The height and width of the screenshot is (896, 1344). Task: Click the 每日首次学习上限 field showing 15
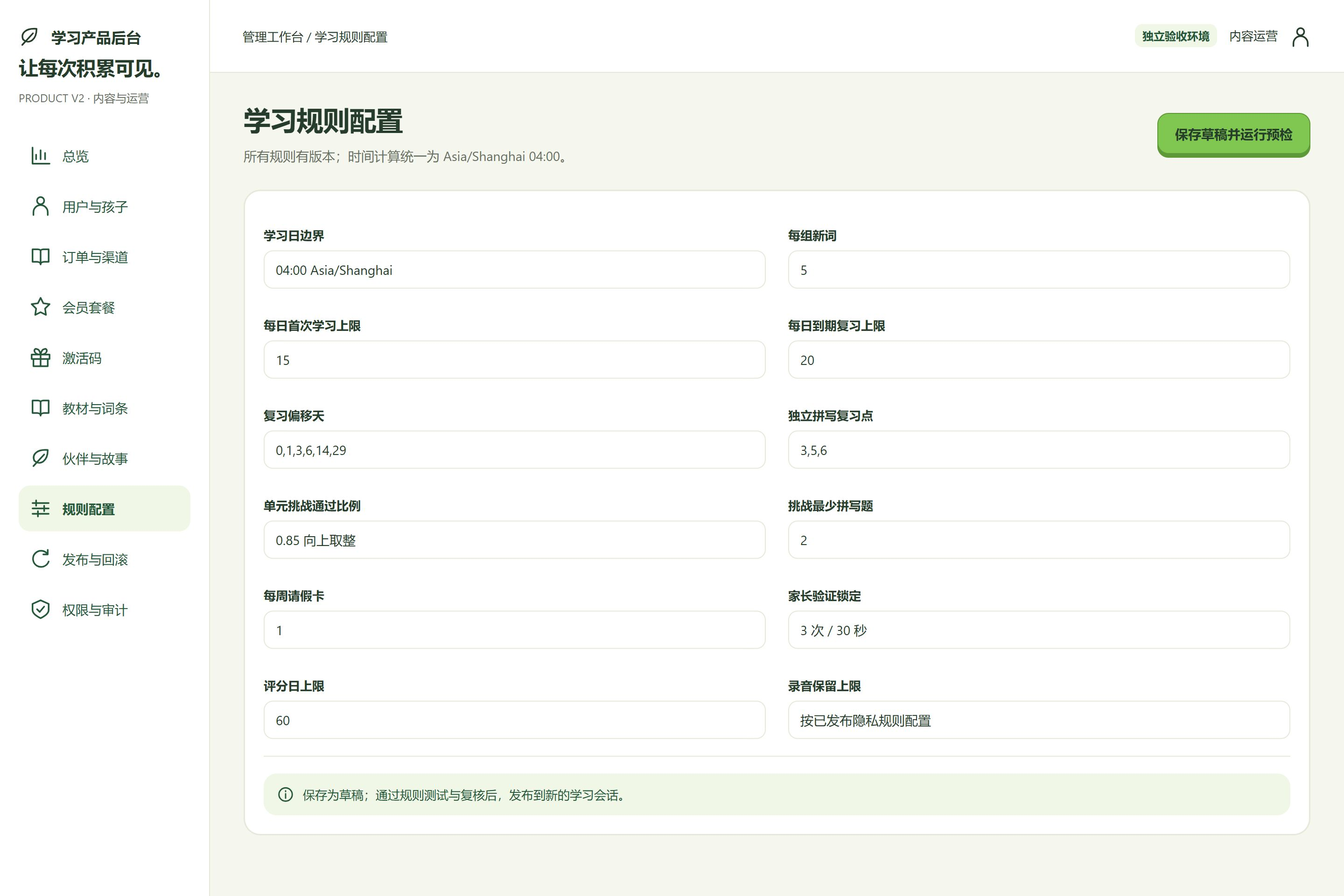[514, 360]
